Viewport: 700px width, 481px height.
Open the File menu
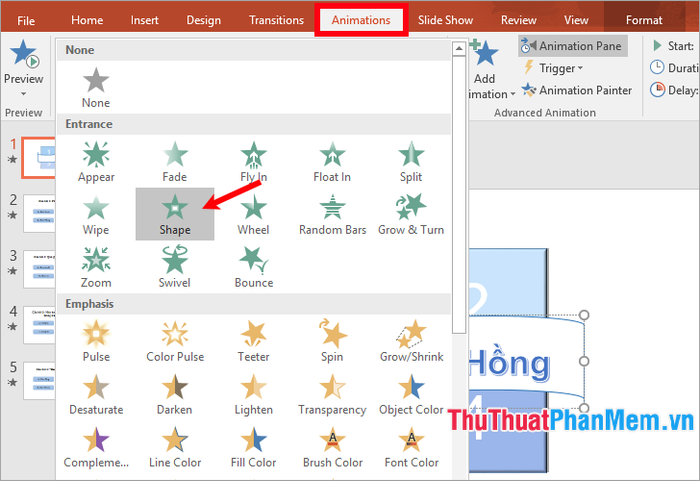pyautogui.click(x=26, y=20)
